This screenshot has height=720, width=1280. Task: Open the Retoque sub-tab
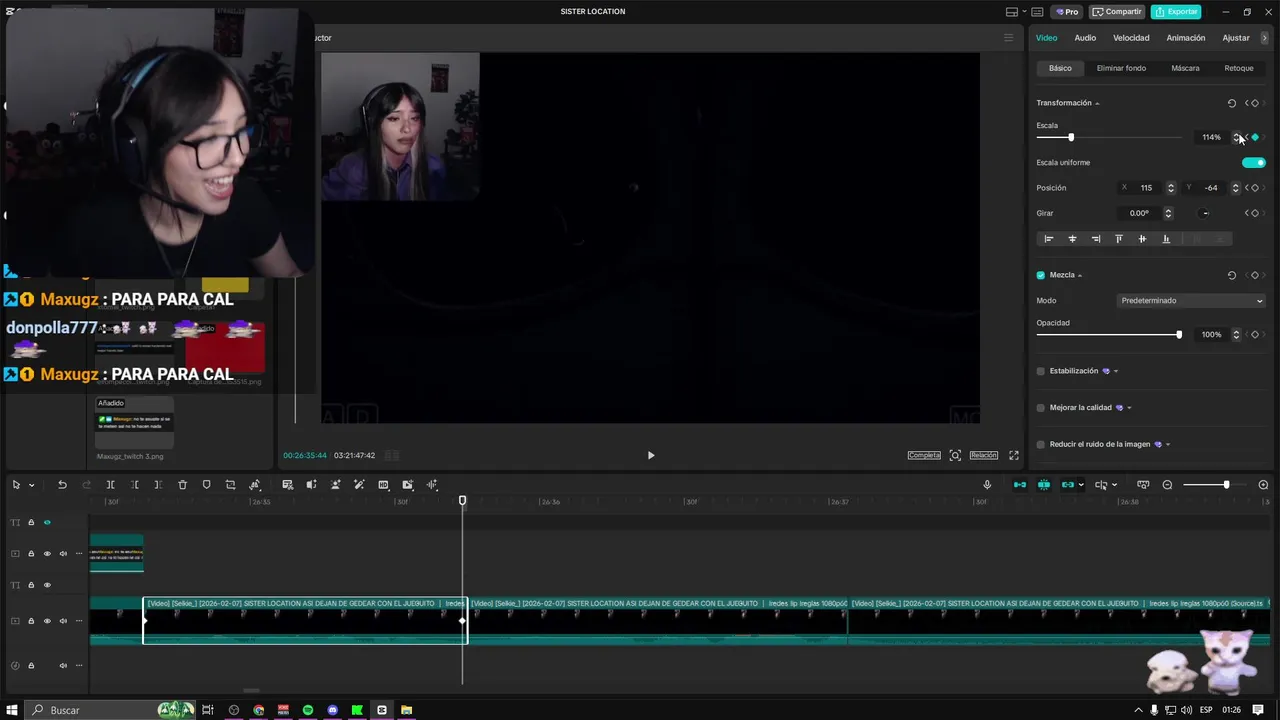1239,68
